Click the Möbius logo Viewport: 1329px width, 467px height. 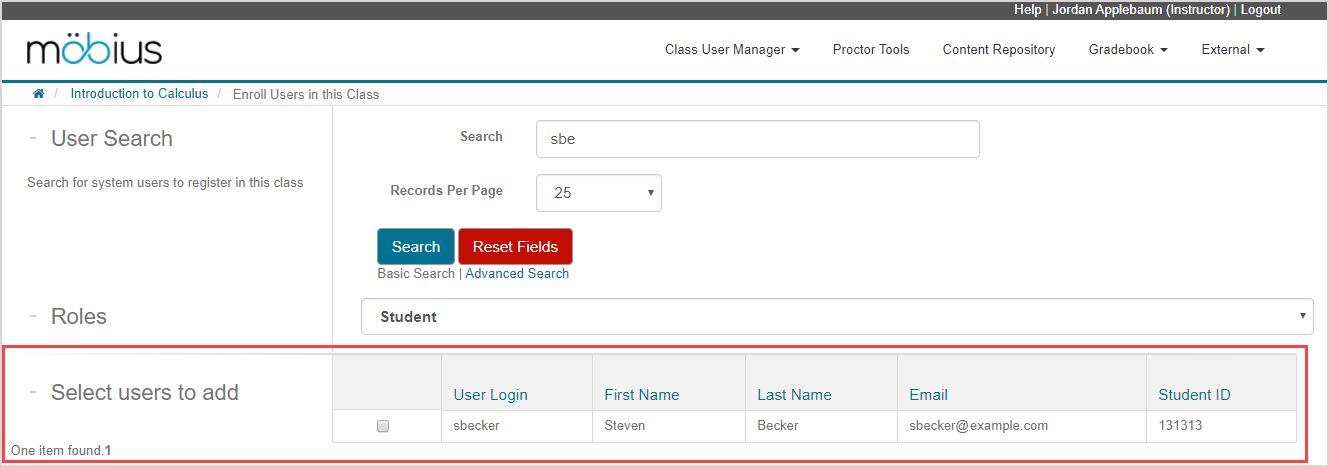coord(94,50)
